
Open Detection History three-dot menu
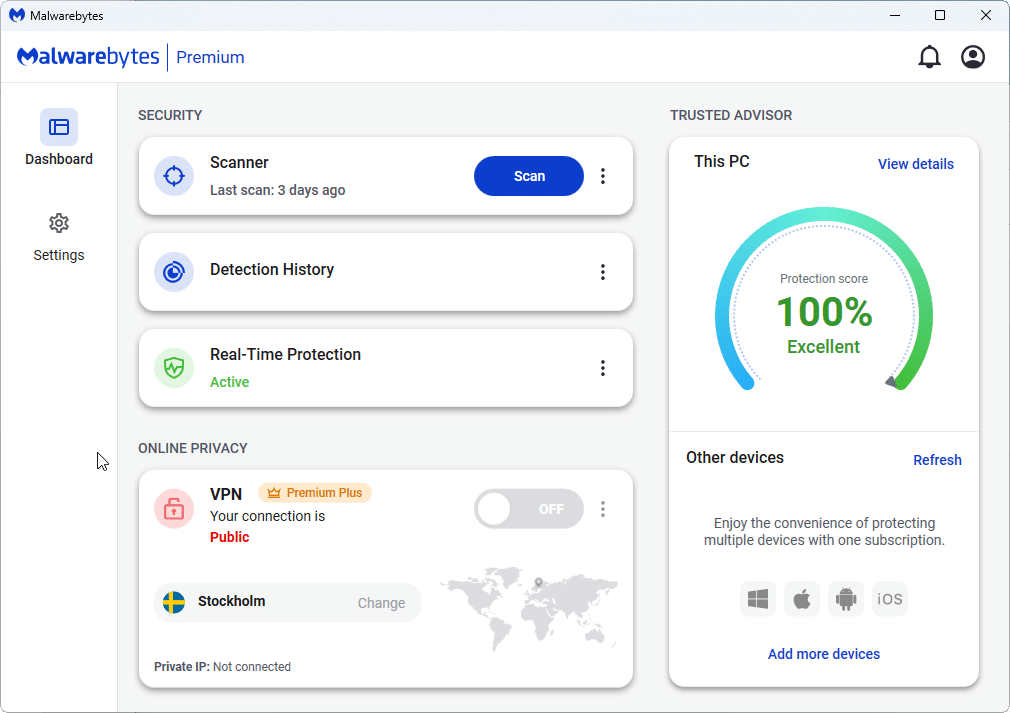tap(603, 272)
